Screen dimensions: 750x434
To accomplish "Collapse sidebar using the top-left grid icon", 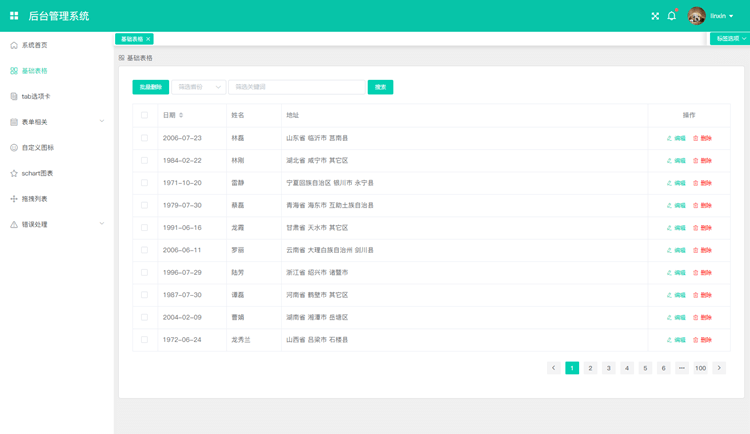I will [14, 16].
